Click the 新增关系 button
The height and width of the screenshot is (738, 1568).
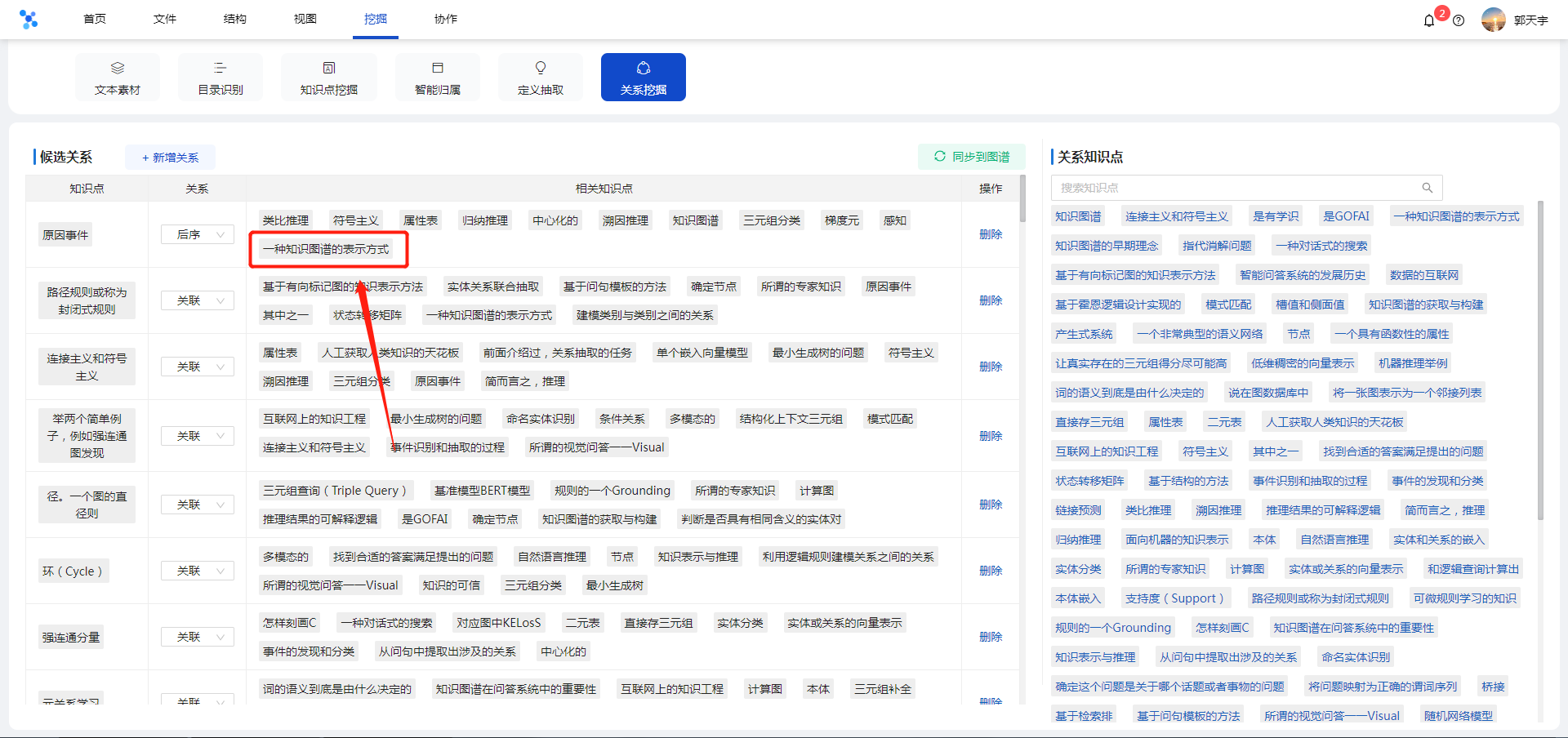pyautogui.click(x=171, y=158)
